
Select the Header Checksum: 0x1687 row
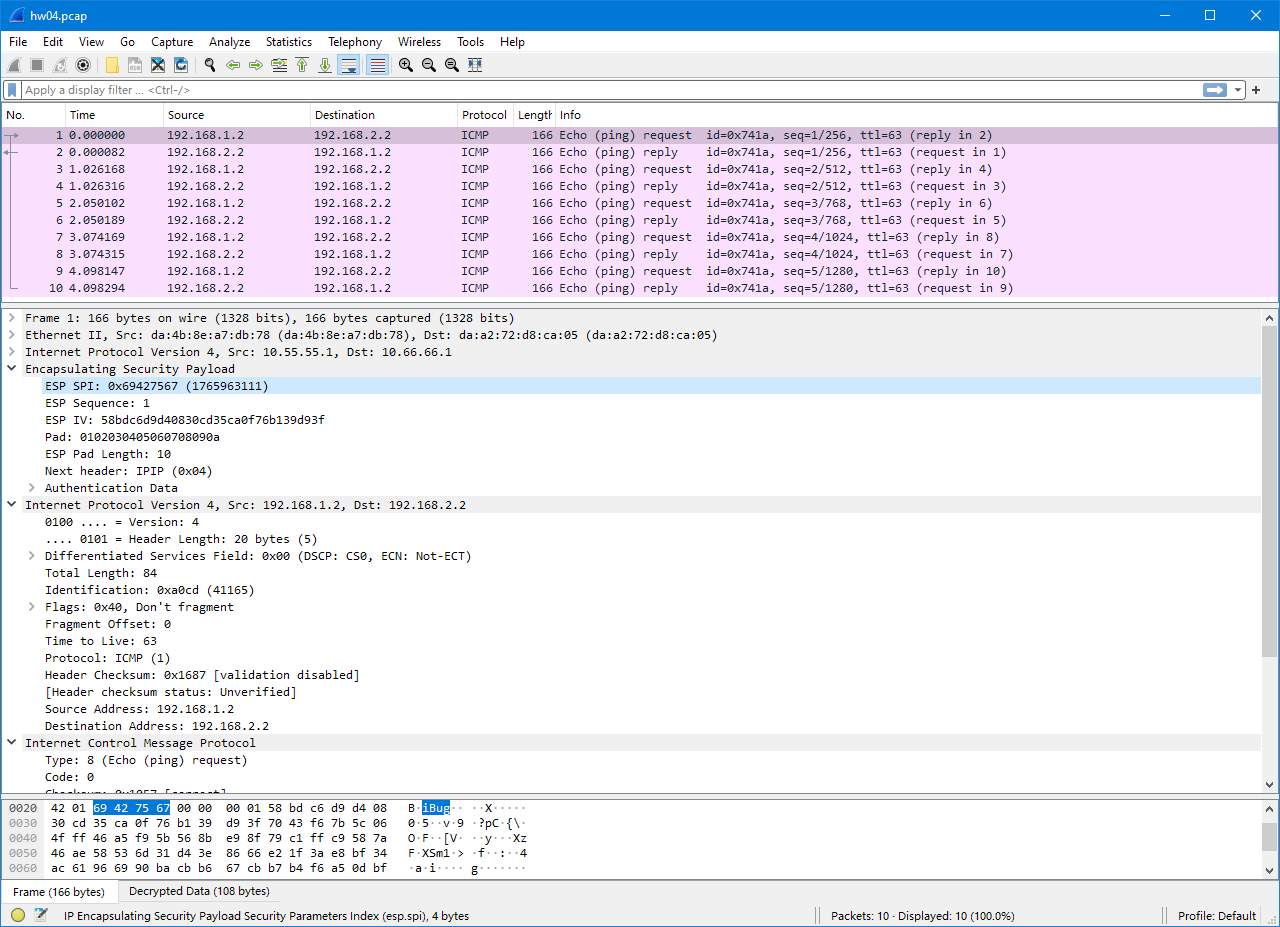pos(632,675)
